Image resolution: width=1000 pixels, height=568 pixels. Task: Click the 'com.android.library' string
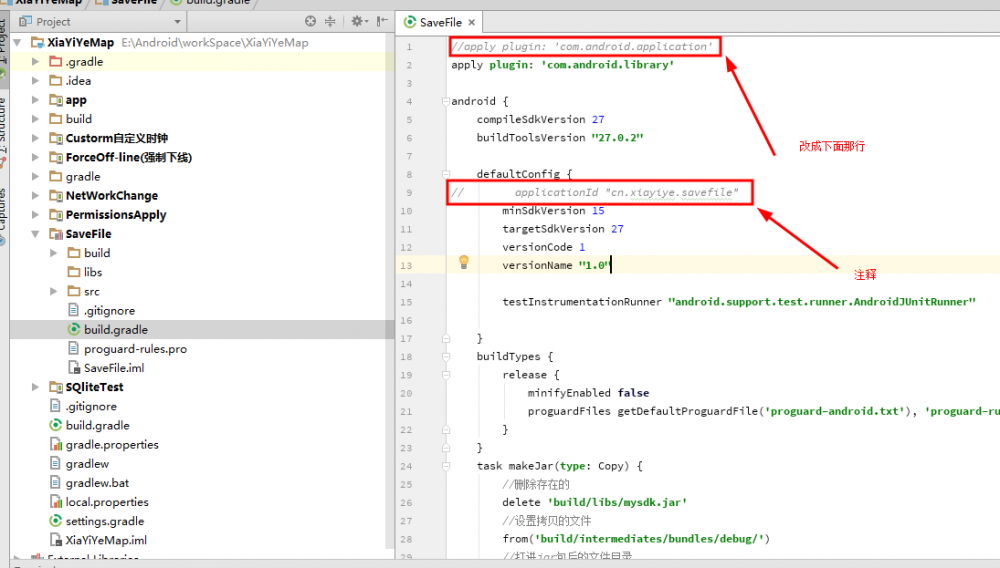point(607,65)
